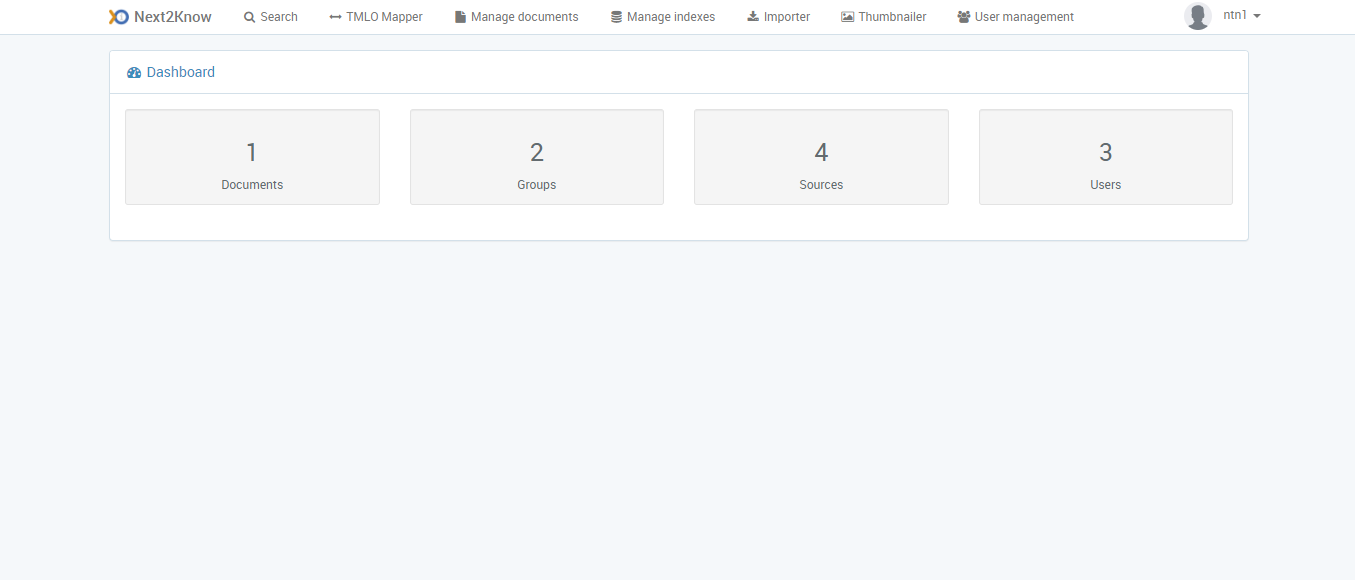Open the ntn1 account menu
This screenshot has height=580, width=1355.
[1235, 16]
